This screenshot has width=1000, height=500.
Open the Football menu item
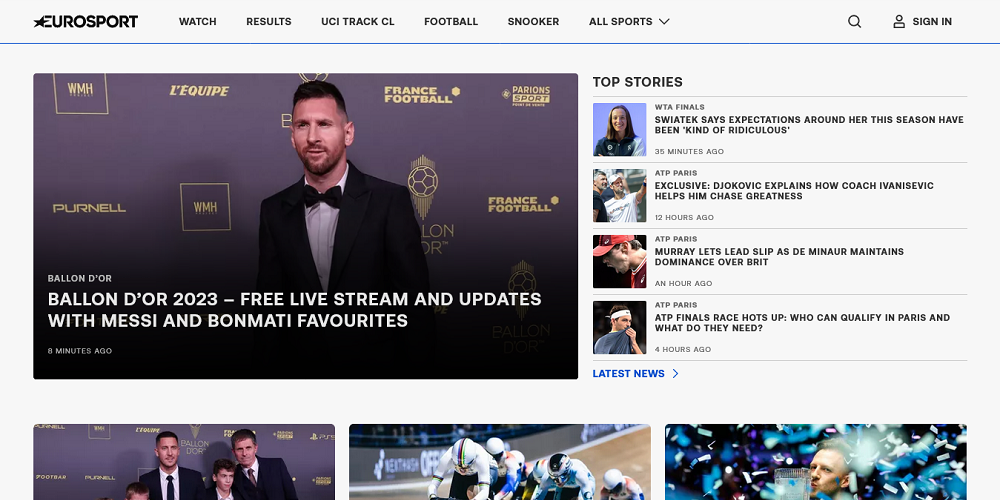pos(451,22)
